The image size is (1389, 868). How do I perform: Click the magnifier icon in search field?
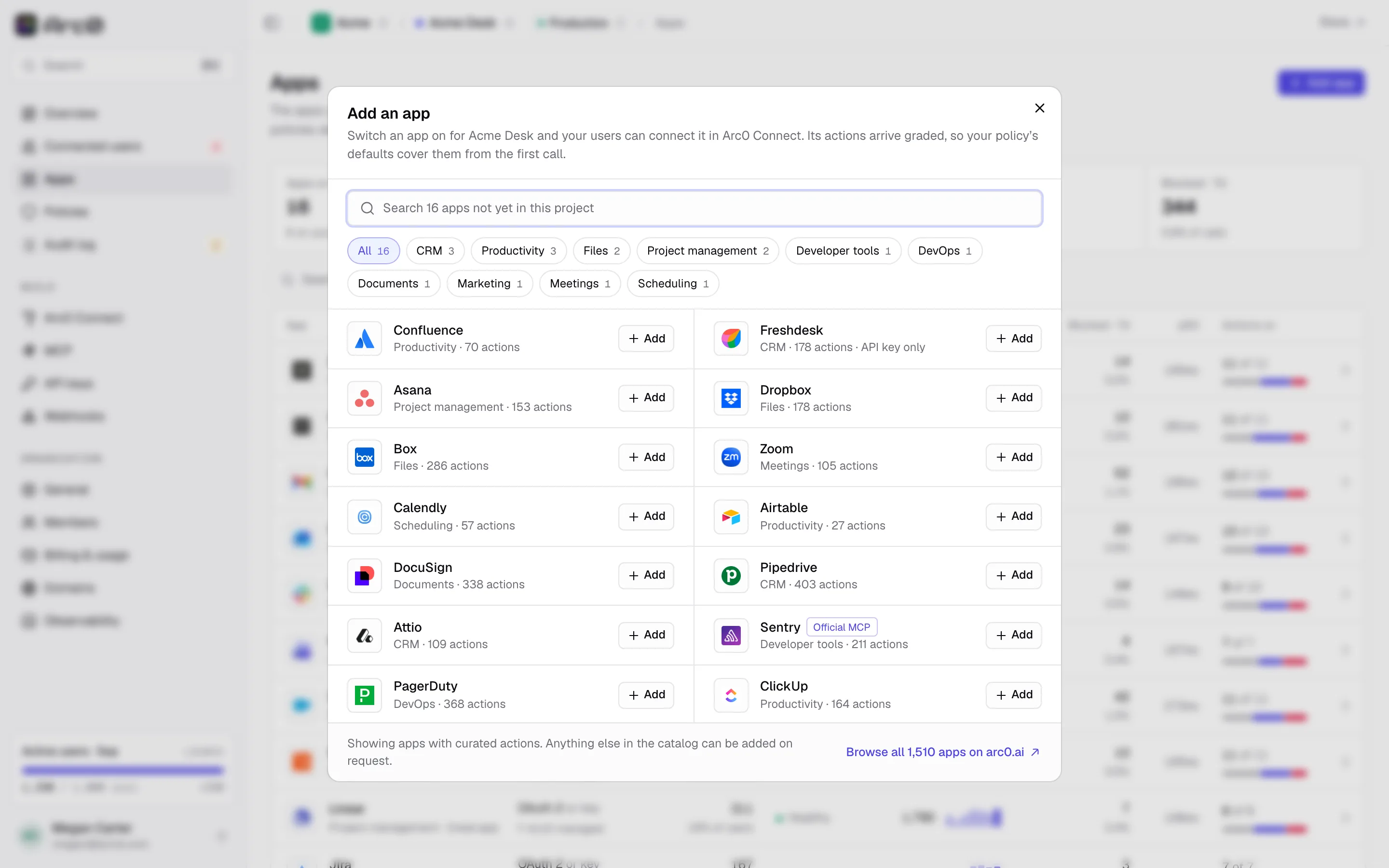[x=368, y=208]
